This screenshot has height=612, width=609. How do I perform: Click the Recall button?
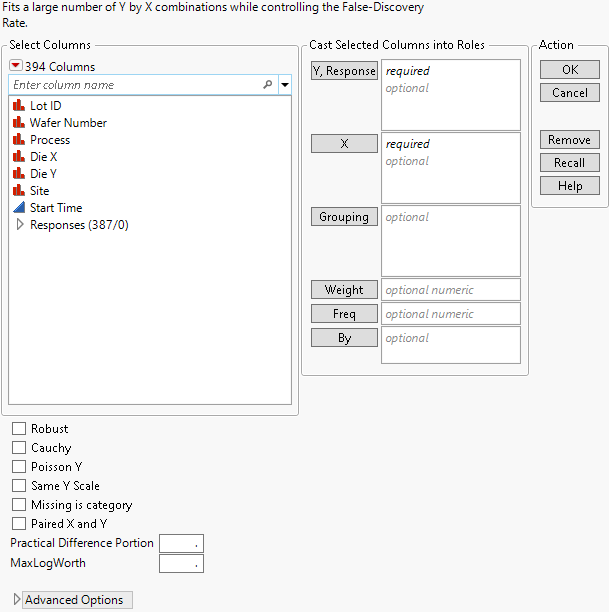click(570, 163)
